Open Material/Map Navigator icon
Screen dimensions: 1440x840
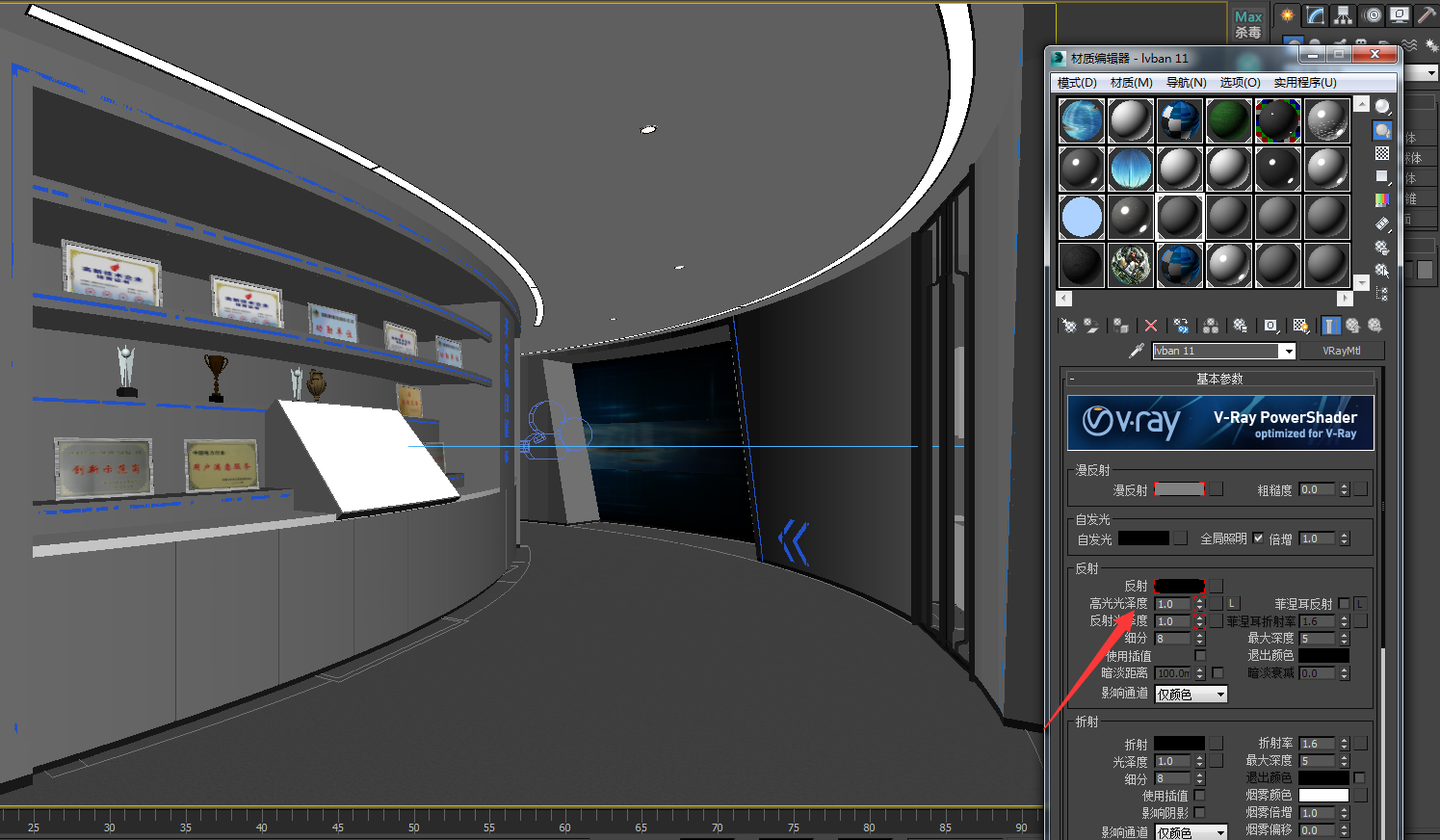1383,293
